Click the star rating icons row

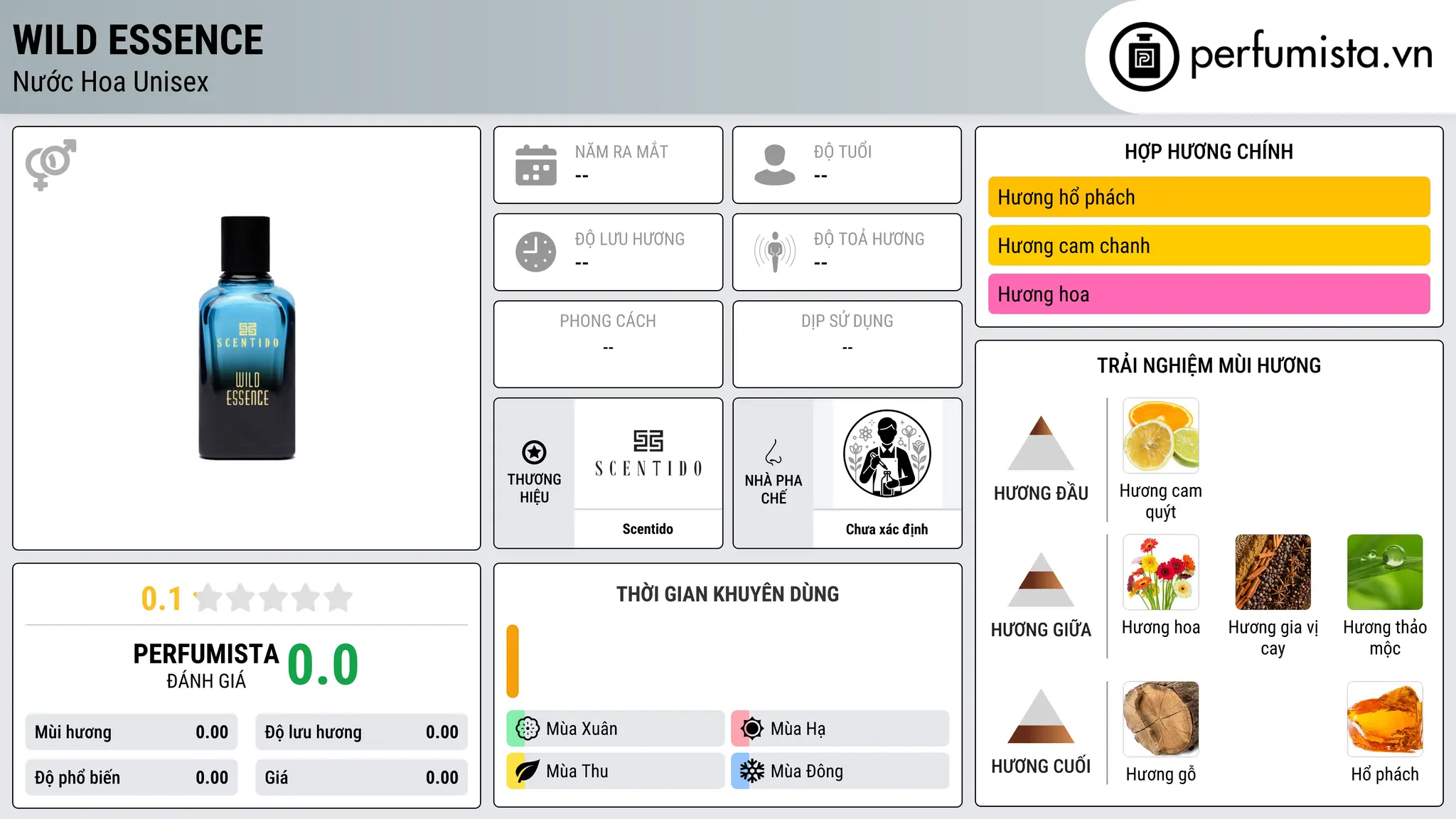[x=273, y=598]
